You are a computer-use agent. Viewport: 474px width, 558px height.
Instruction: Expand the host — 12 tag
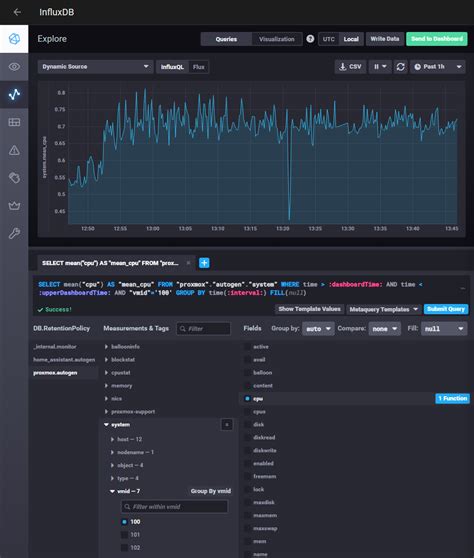pyautogui.click(x=130, y=439)
